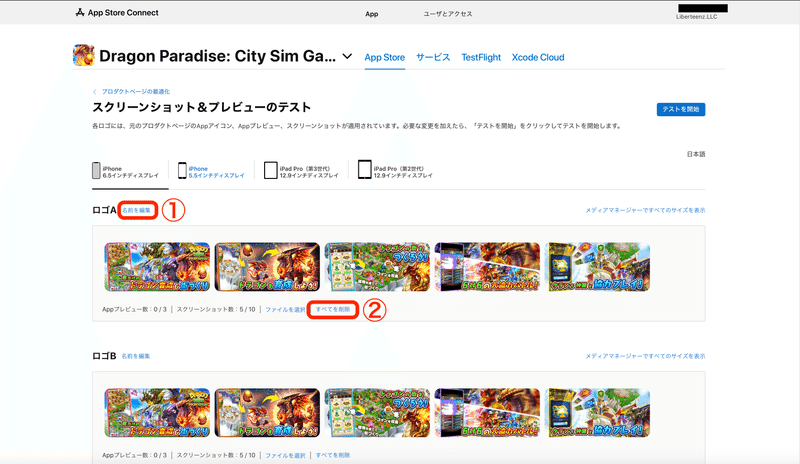Select first ロゴB screenshot ドラゴン育成と街づくり
Viewport: 800px width, 464px height.
click(157, 413)
